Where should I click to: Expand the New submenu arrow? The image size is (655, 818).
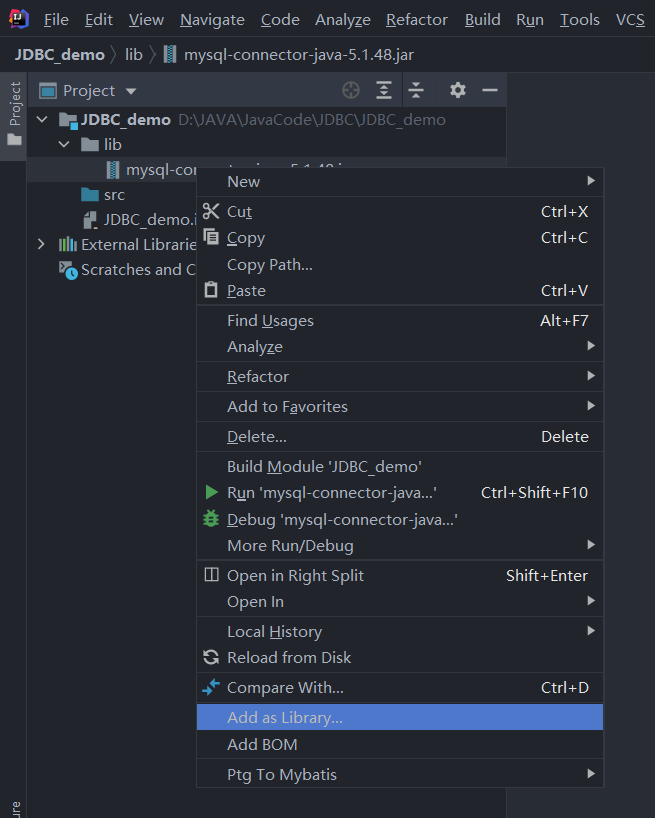click(591, 181)
